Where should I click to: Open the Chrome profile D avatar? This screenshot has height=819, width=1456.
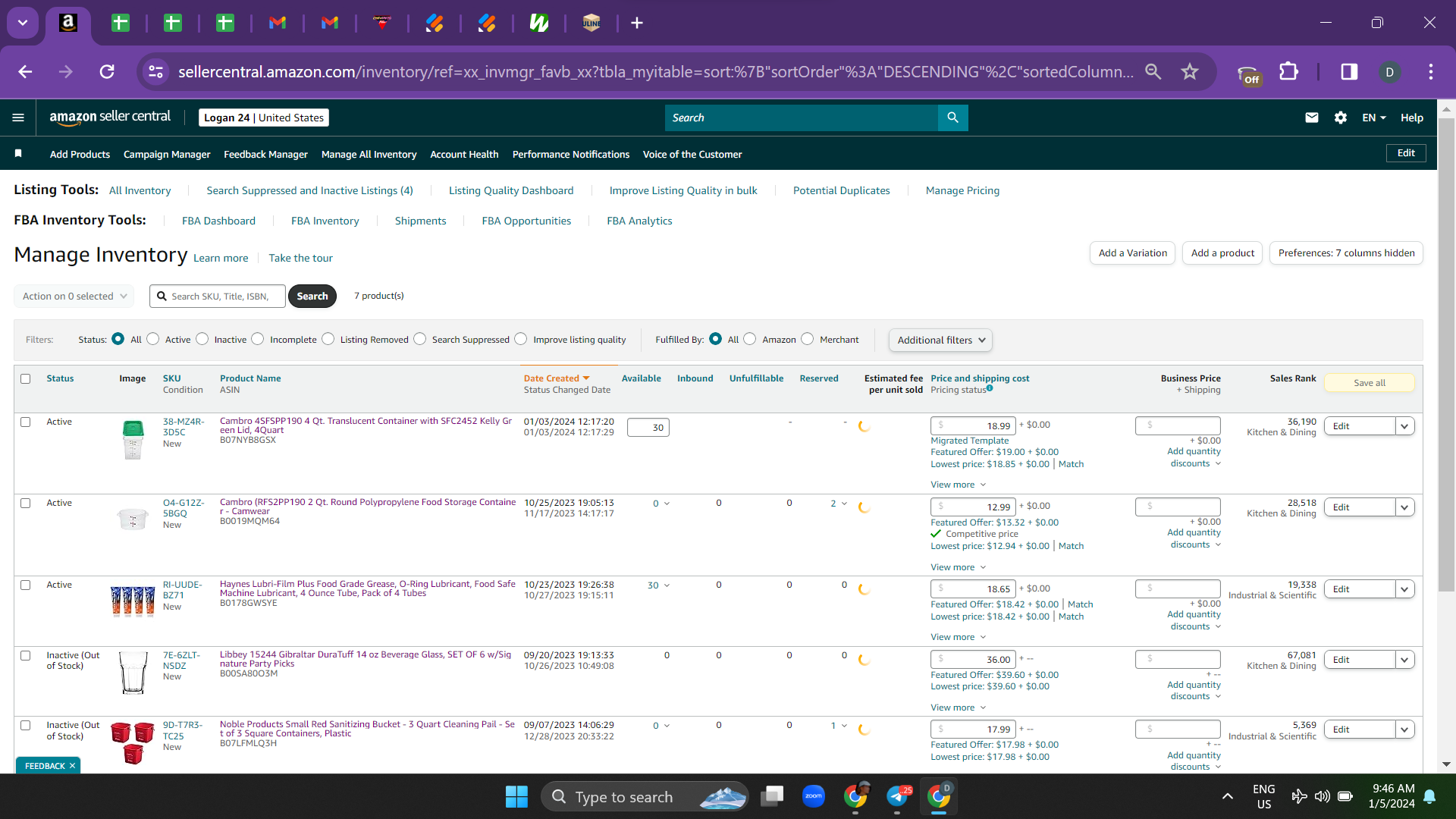(x=1389, y=71)
